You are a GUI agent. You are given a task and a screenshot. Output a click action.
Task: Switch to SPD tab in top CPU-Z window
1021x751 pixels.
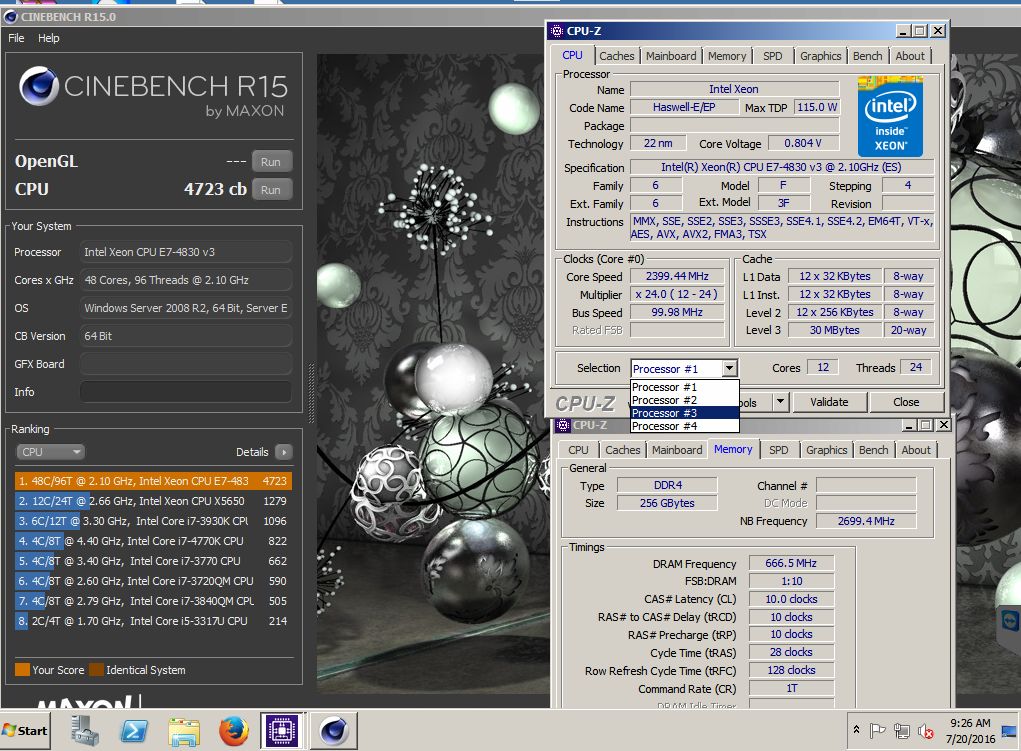(x=772, y=56)
